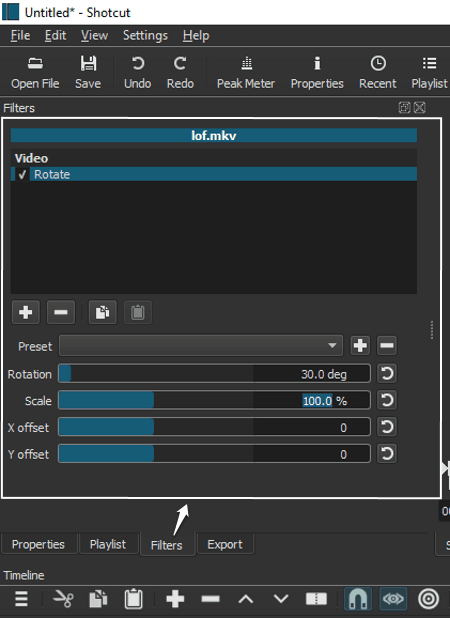Image resolution: width=450 pixels, height=618 pixels.
Task: Reset X offset to default
Action: 387,427
